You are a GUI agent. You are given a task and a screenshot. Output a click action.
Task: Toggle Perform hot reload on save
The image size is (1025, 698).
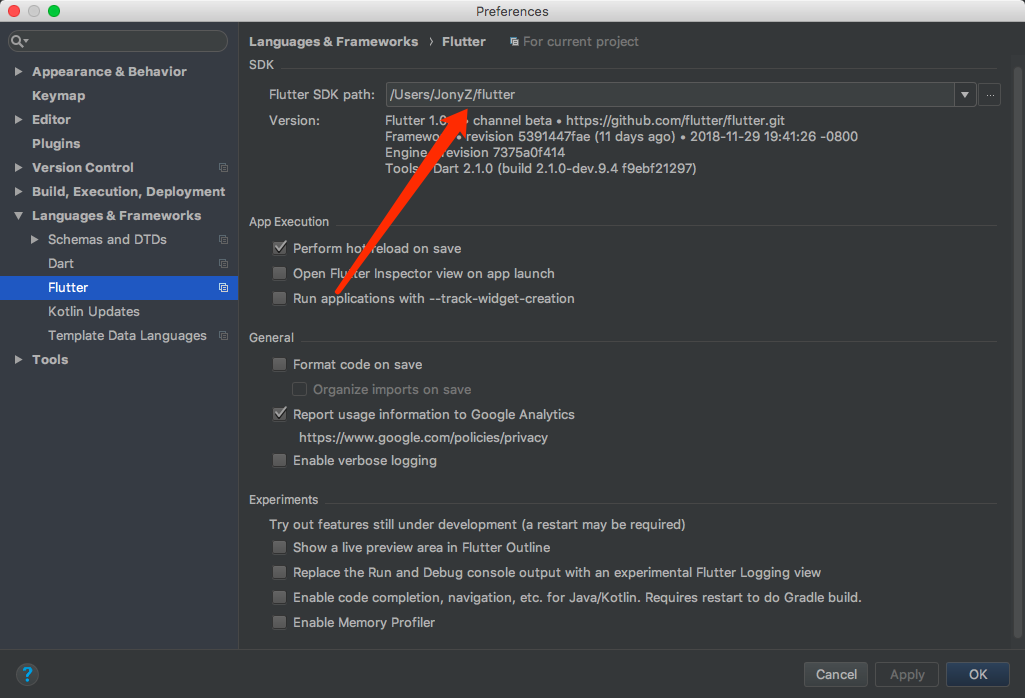[x=280, y=248]
